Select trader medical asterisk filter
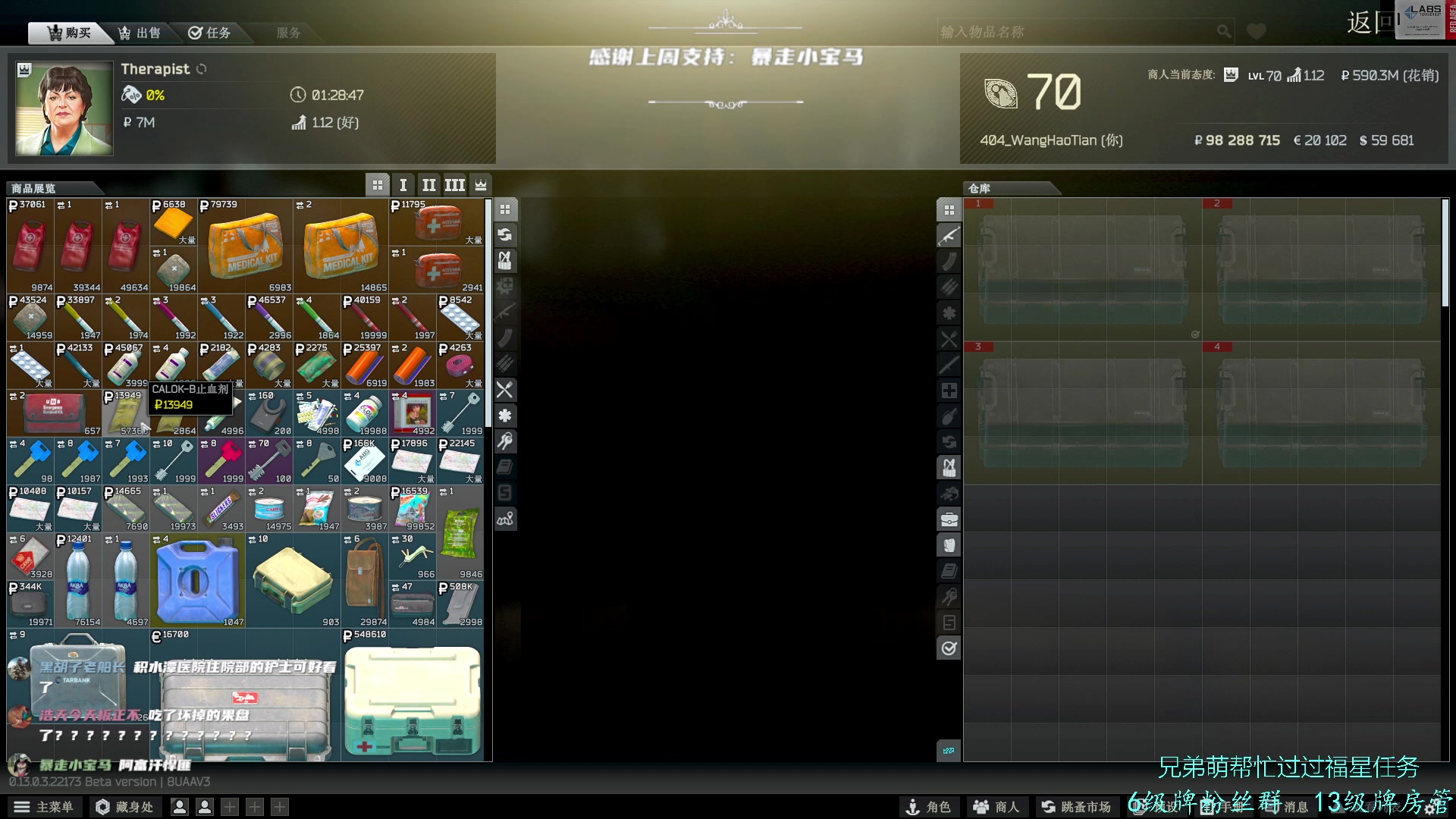The height and width of the screenshot is (819, 1456). [x=505, y=416]
